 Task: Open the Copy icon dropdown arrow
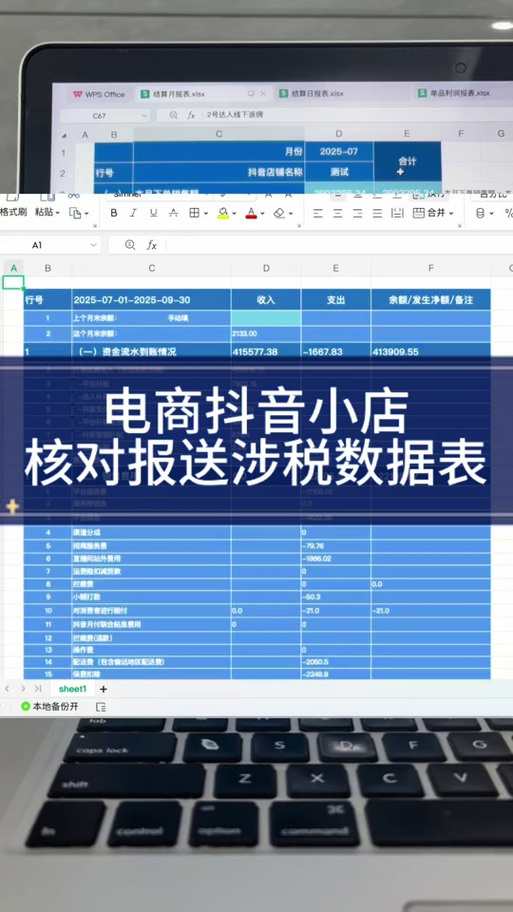pos(86,213)
